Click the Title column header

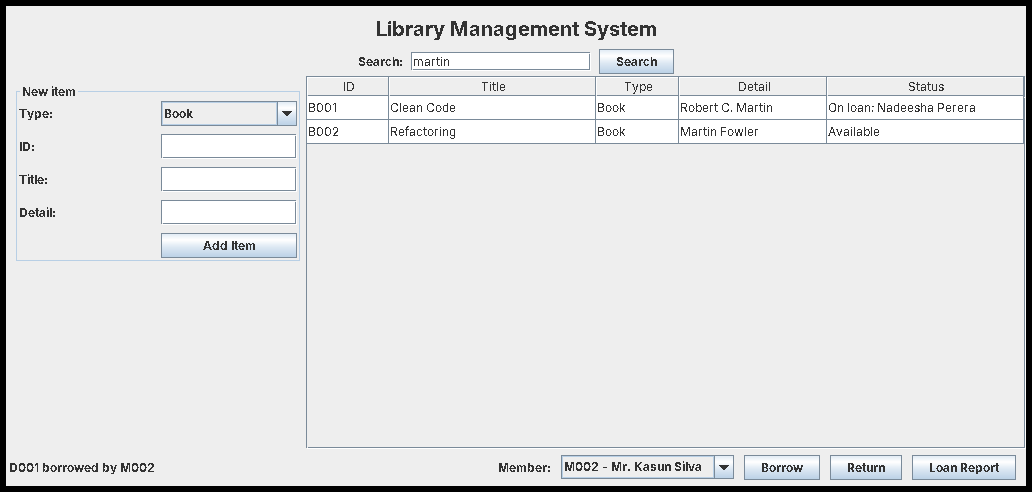[492, 86]
